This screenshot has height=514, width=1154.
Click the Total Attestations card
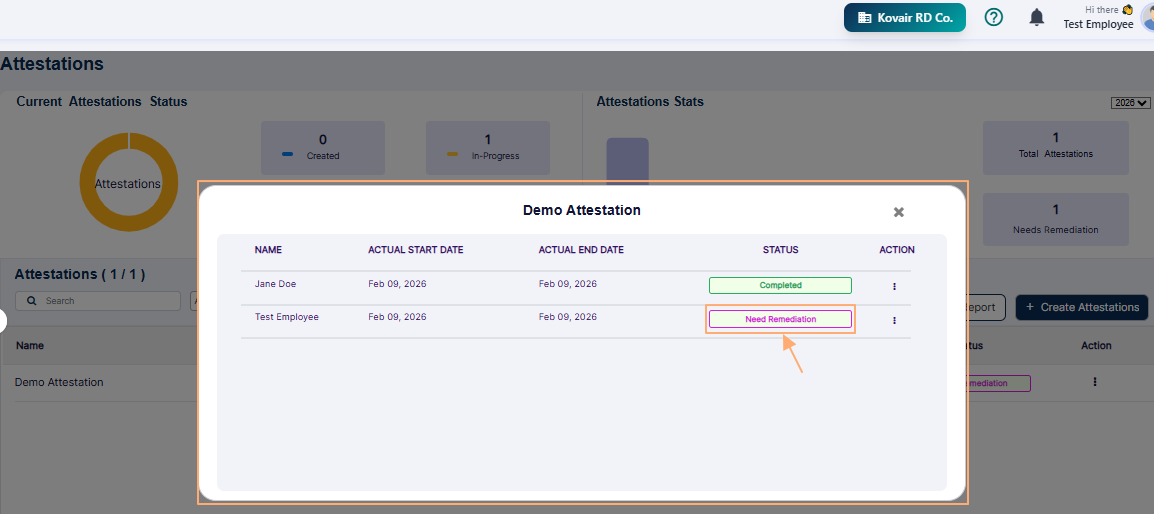pos(1055,148)
